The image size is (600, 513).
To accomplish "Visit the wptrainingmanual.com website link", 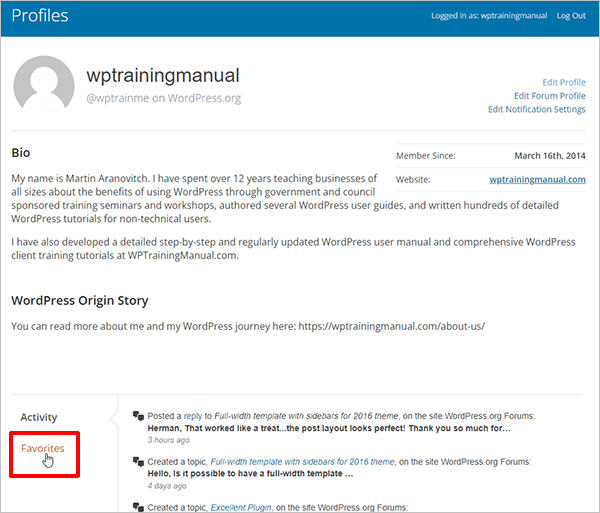I will click(537, 180).
